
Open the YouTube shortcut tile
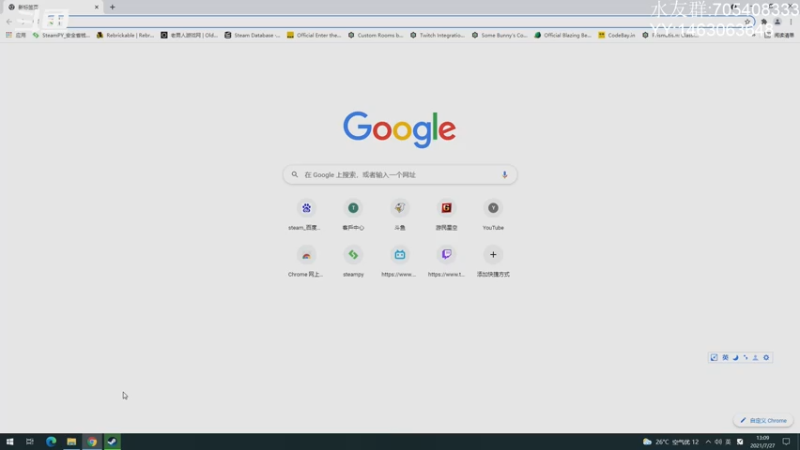493,214
